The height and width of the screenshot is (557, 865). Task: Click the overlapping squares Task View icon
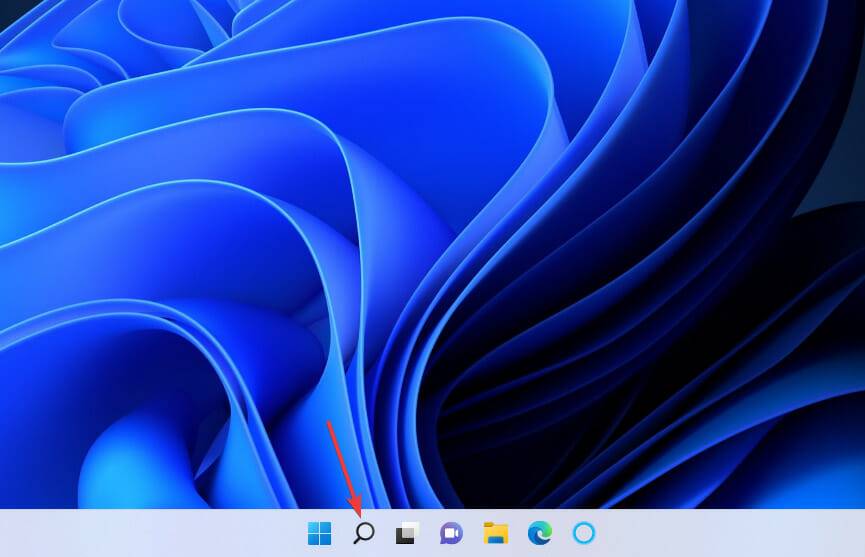pyautogui.click(x=407, y=533)
